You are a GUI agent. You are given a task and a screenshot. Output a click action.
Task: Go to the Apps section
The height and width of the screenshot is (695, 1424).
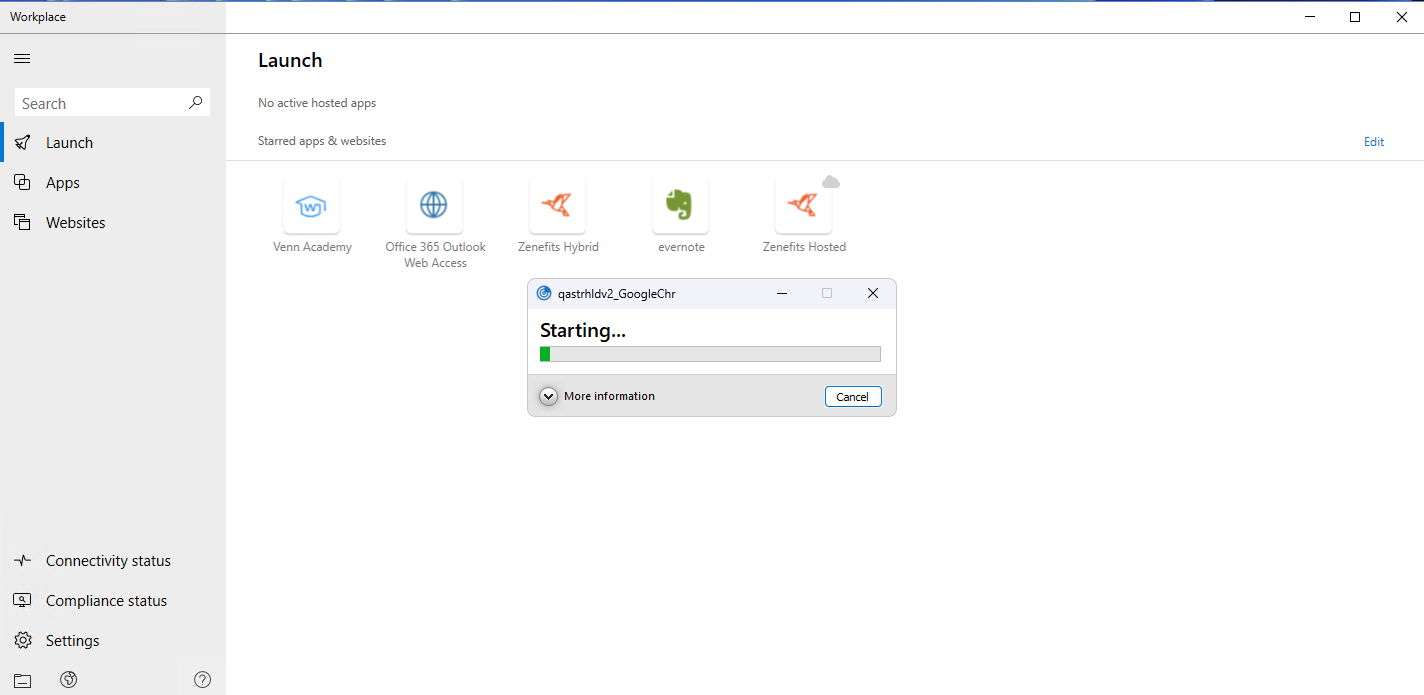coord(62,183)
